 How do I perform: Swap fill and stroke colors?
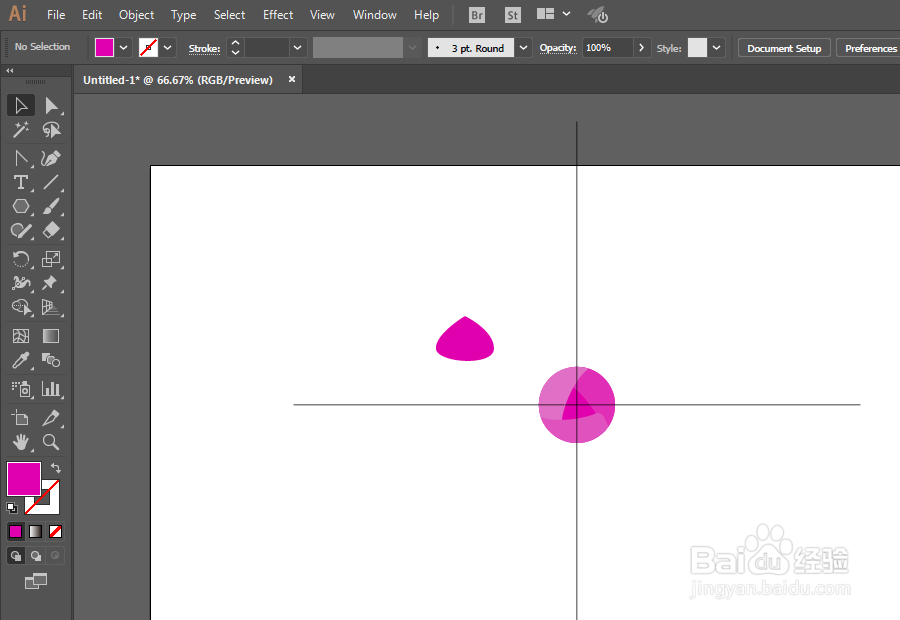(56, 468)
